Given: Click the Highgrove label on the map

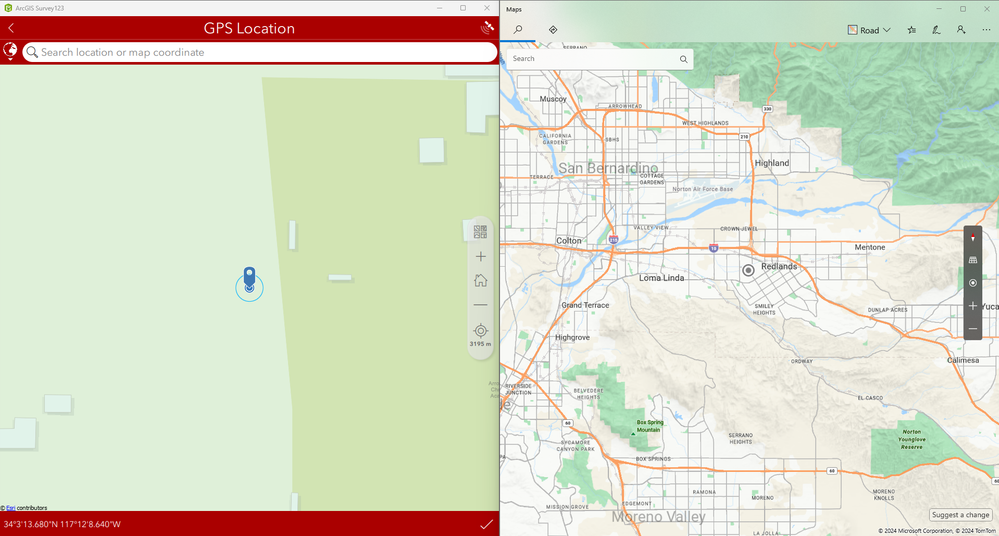Looking at the screenshot, I should point(572,338).
